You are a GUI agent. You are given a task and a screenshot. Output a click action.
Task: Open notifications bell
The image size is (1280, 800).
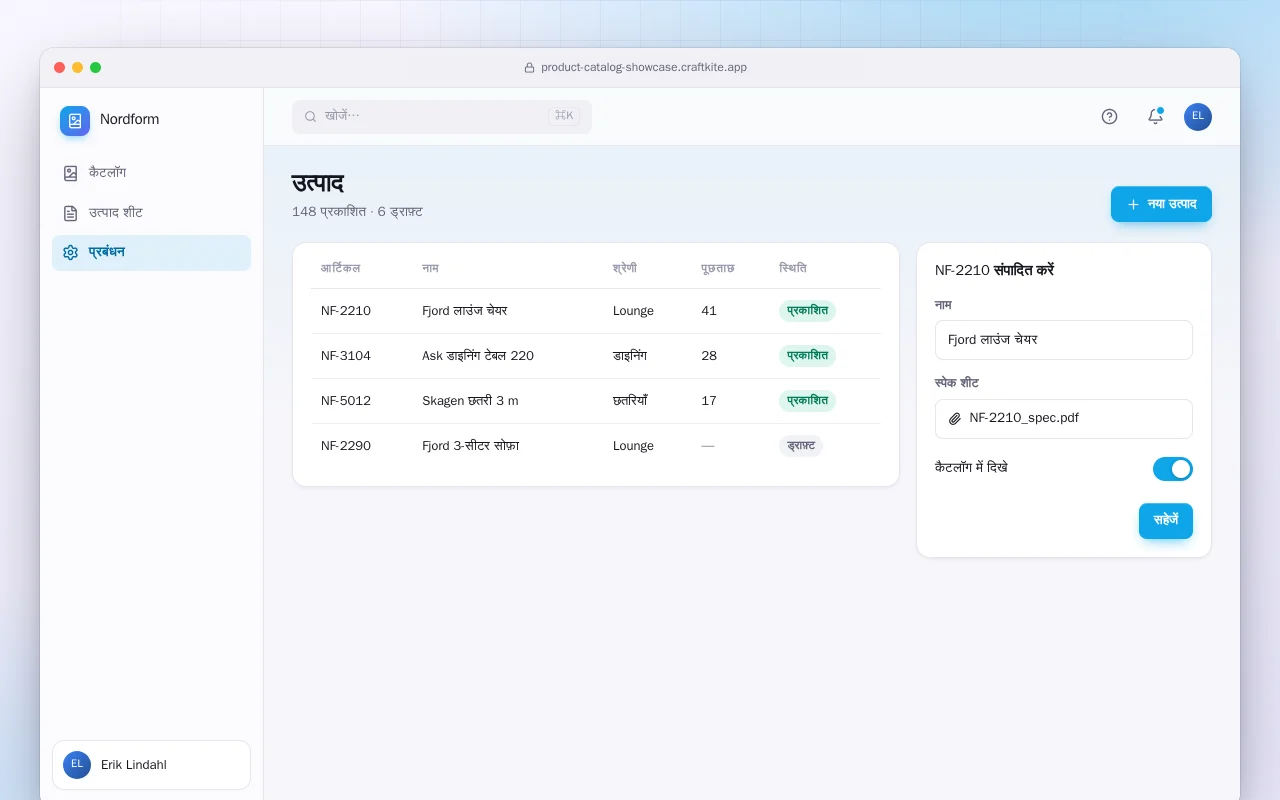pyautogui.click(x=1155, y=116)
